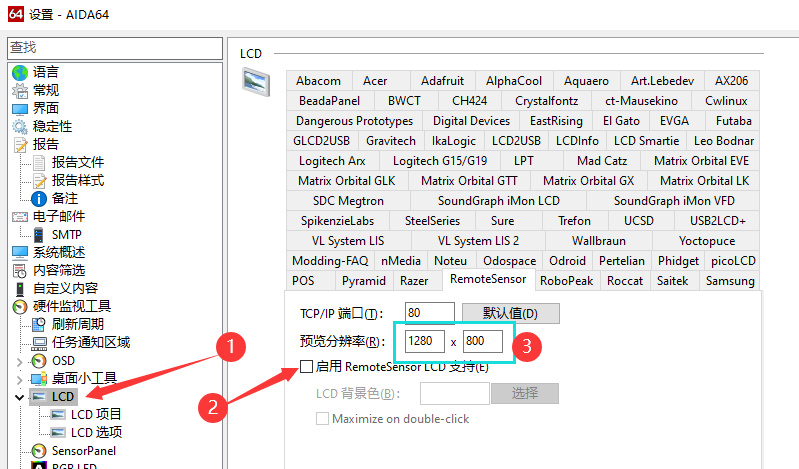Open the LCD Smartie tab

[646, 141]
